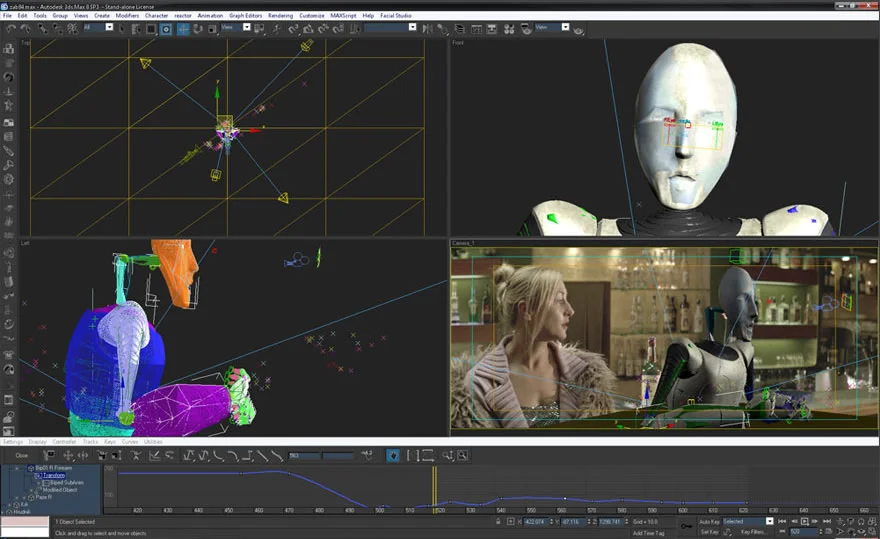This screenshot has width=880, height=539.
Task: Activate the Select and Rotate tool
Action: (x=198, y=29)
